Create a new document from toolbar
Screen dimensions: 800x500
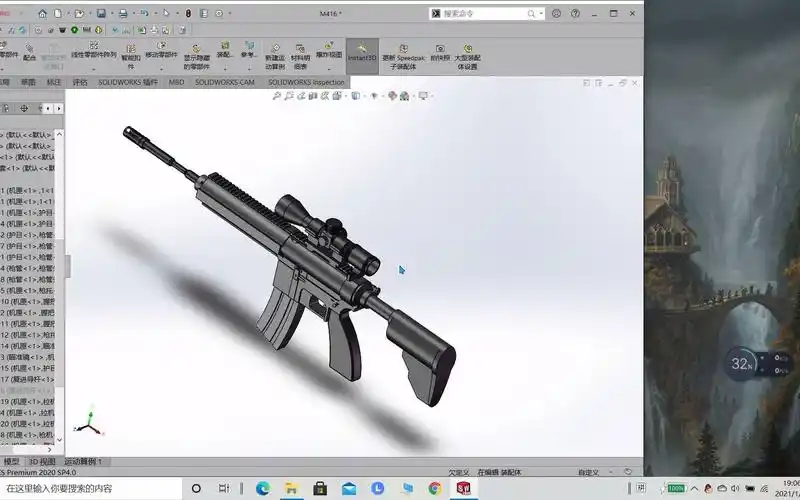58,14
